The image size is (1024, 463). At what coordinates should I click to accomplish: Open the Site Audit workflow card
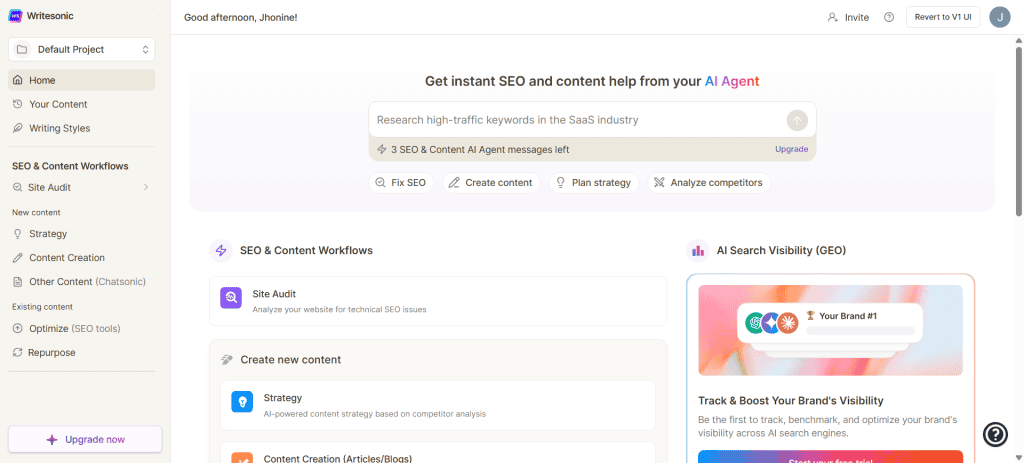pyautogui.click(x=438, y=301)
